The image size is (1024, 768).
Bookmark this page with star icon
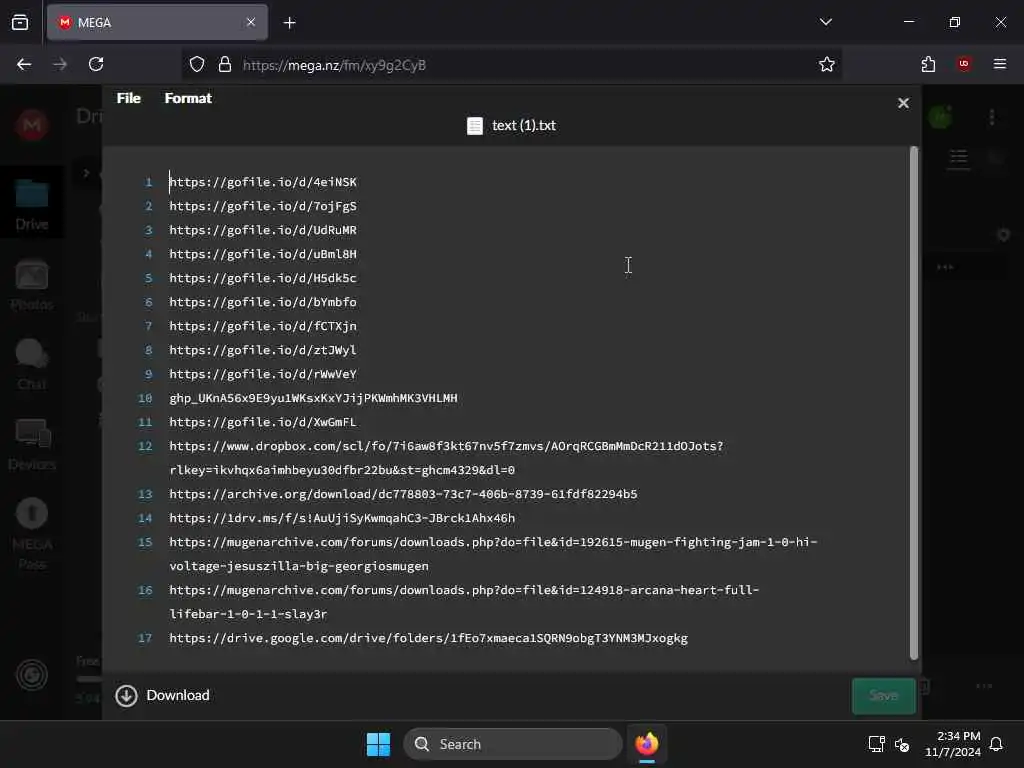pos(827,64)
